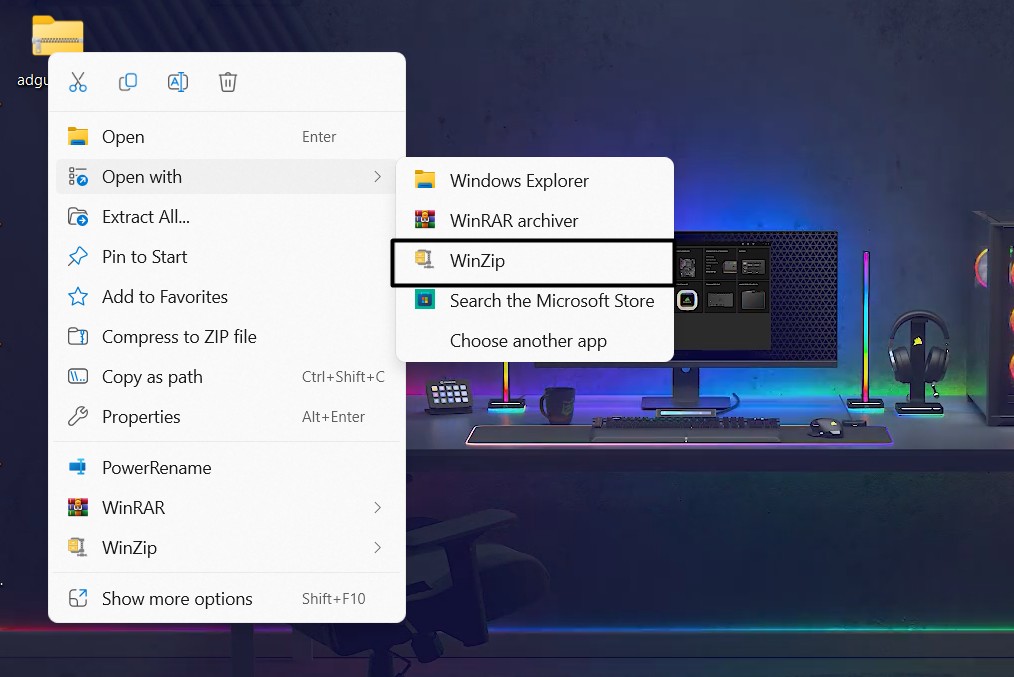The image size is (1014, 677).
Task: Click the Copy icon in the context menu
Action: [x=128, y=82]
